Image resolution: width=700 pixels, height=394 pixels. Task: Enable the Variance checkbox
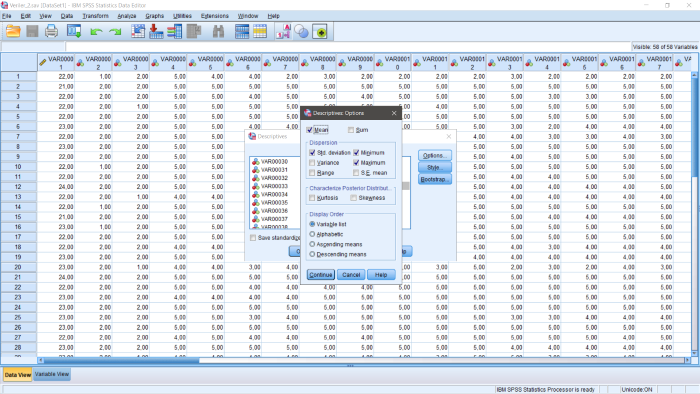(312, 163)
